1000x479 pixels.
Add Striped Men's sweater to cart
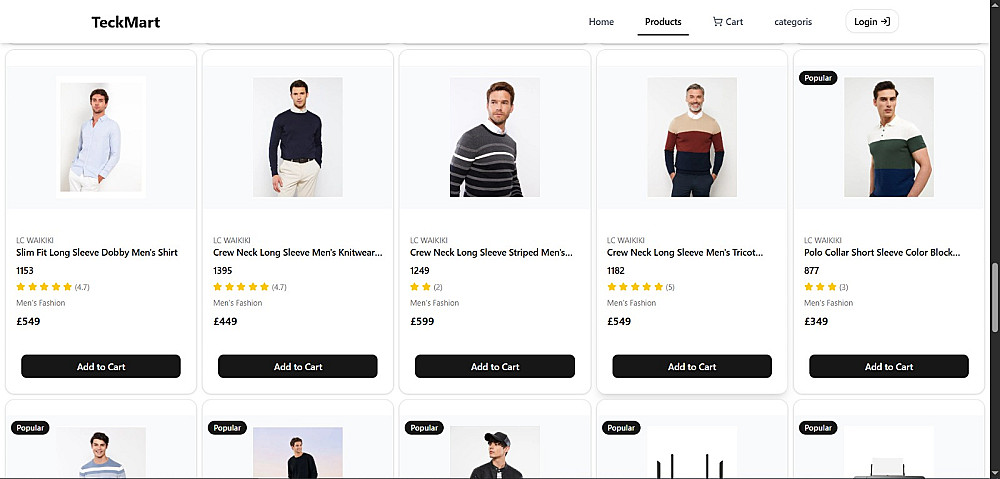pos(495,367)
